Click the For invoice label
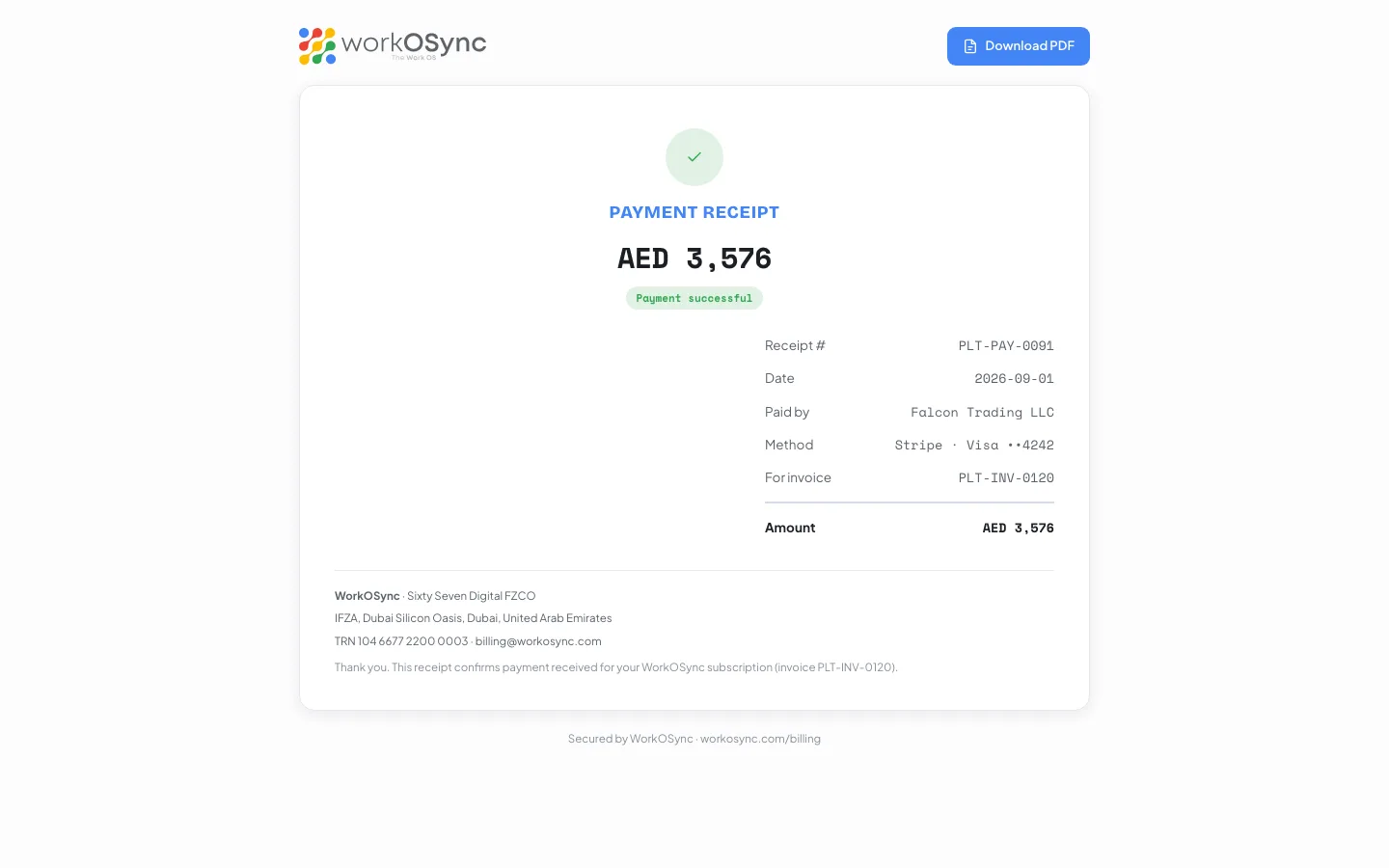 798,478
